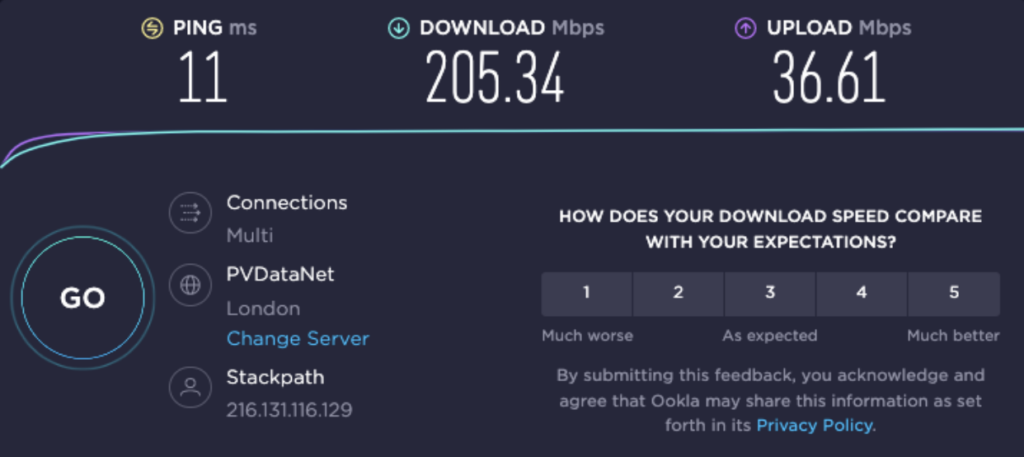Click the Connections arrows icon
The image size is (1024, 457).
(x=190, y=212)
